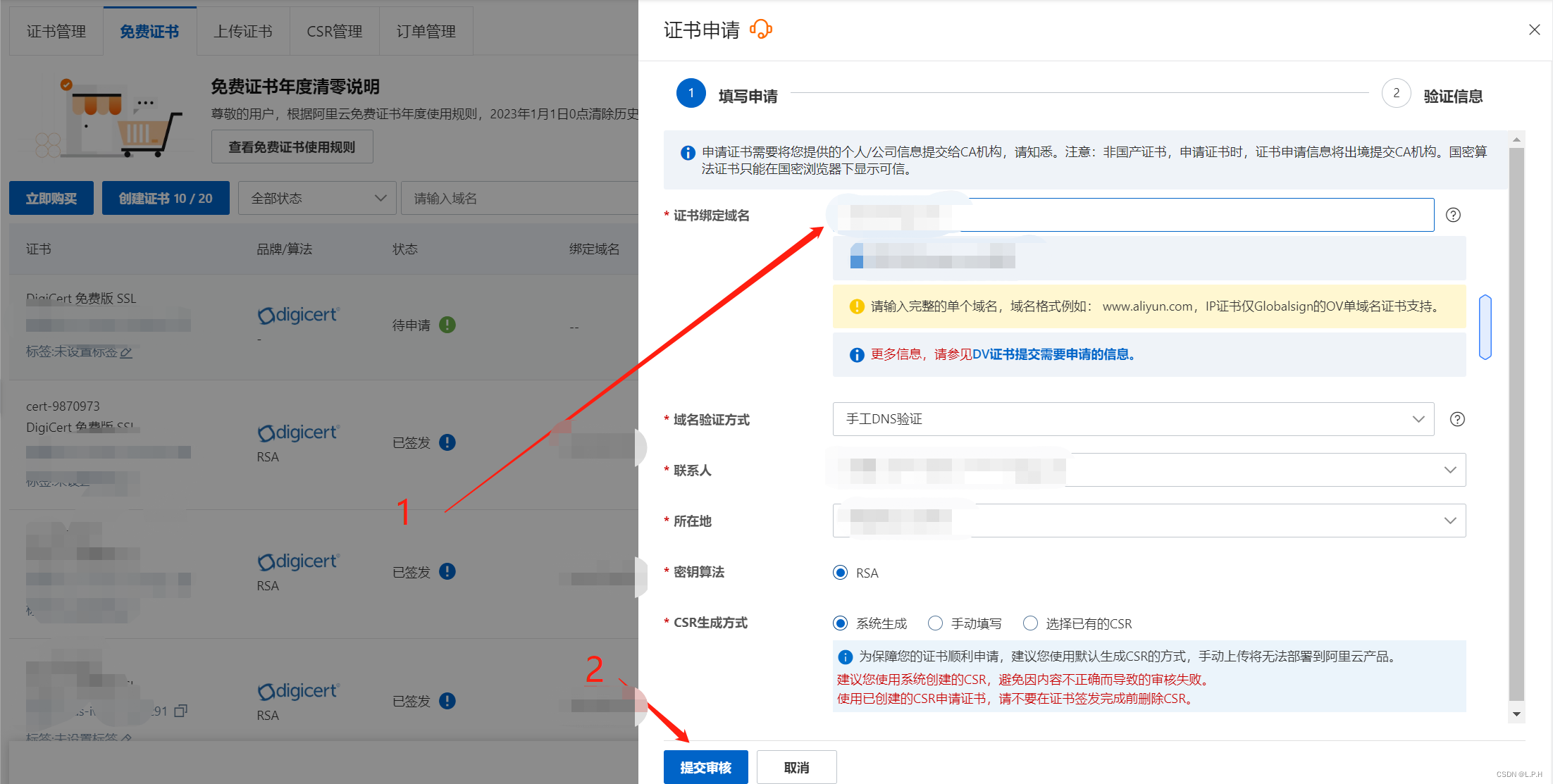Image resolution: width=1553 pixels, height=784 pixels.
Task: Expand the 手工DNS验证 verification method dropdown
Action: point(1418,419)
